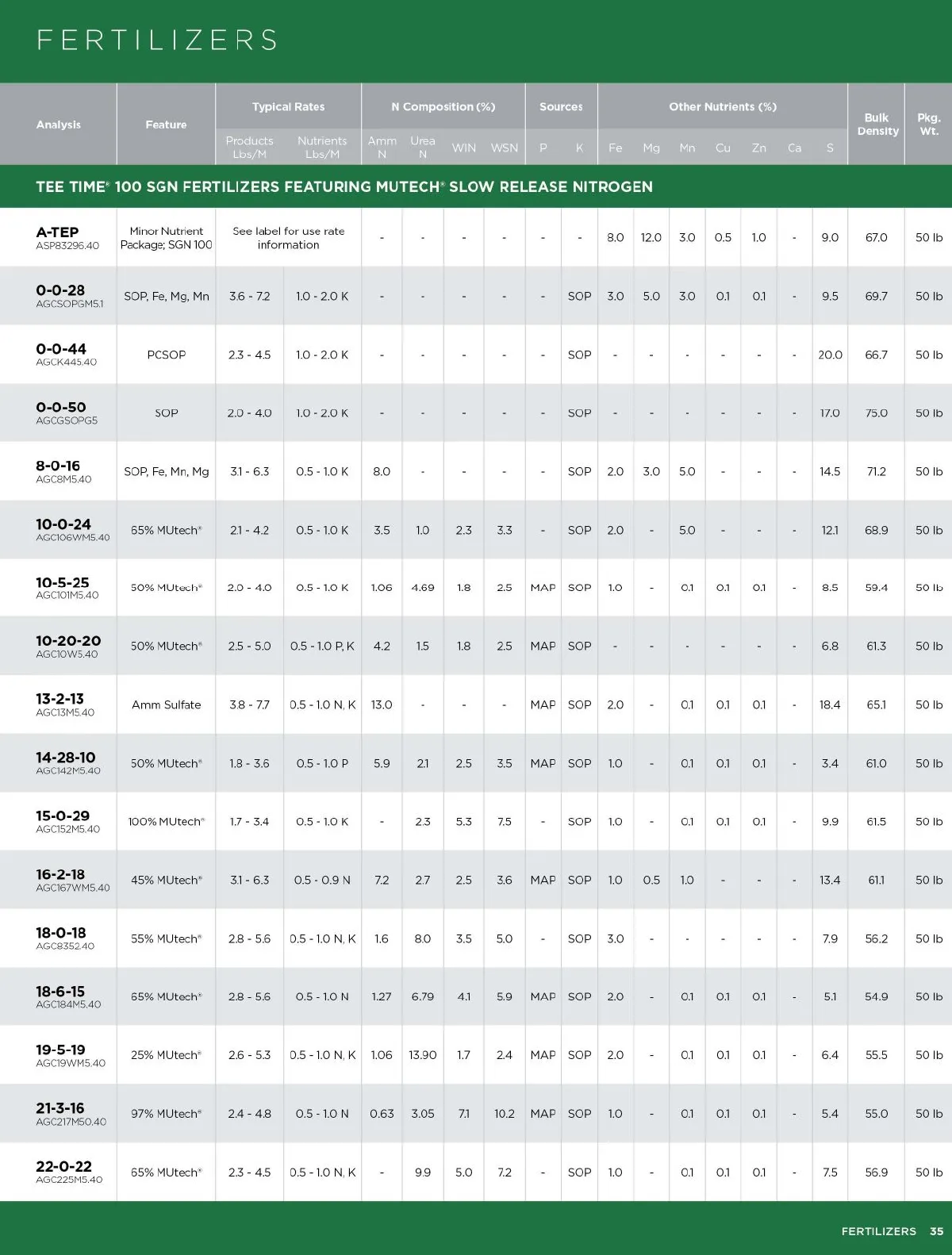Click the 10-20-20 analysis entry

(x=68, y=641)
